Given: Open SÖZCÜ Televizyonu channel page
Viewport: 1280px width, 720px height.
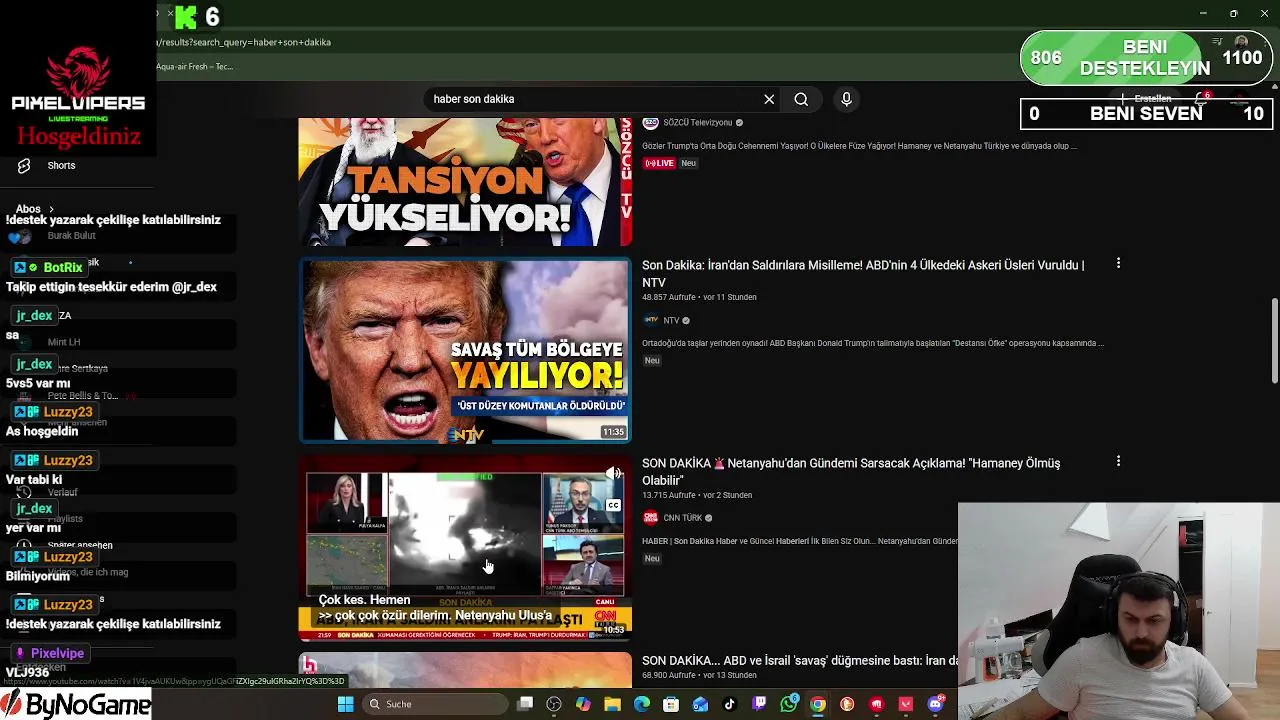Looking at the screenshot, I should click(x=698, y=123).
